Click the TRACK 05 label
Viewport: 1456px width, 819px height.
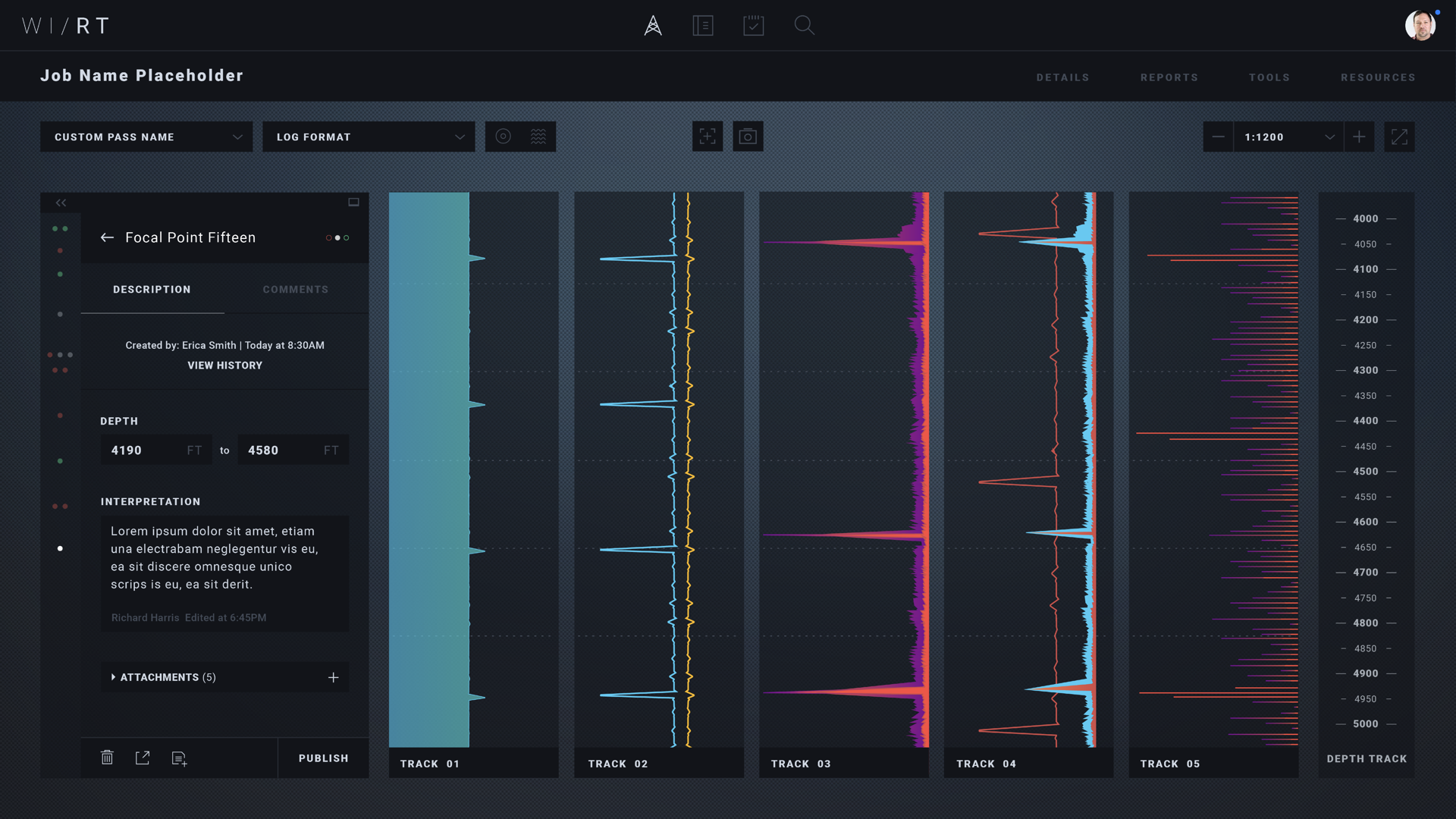[x=1170, y=764]
